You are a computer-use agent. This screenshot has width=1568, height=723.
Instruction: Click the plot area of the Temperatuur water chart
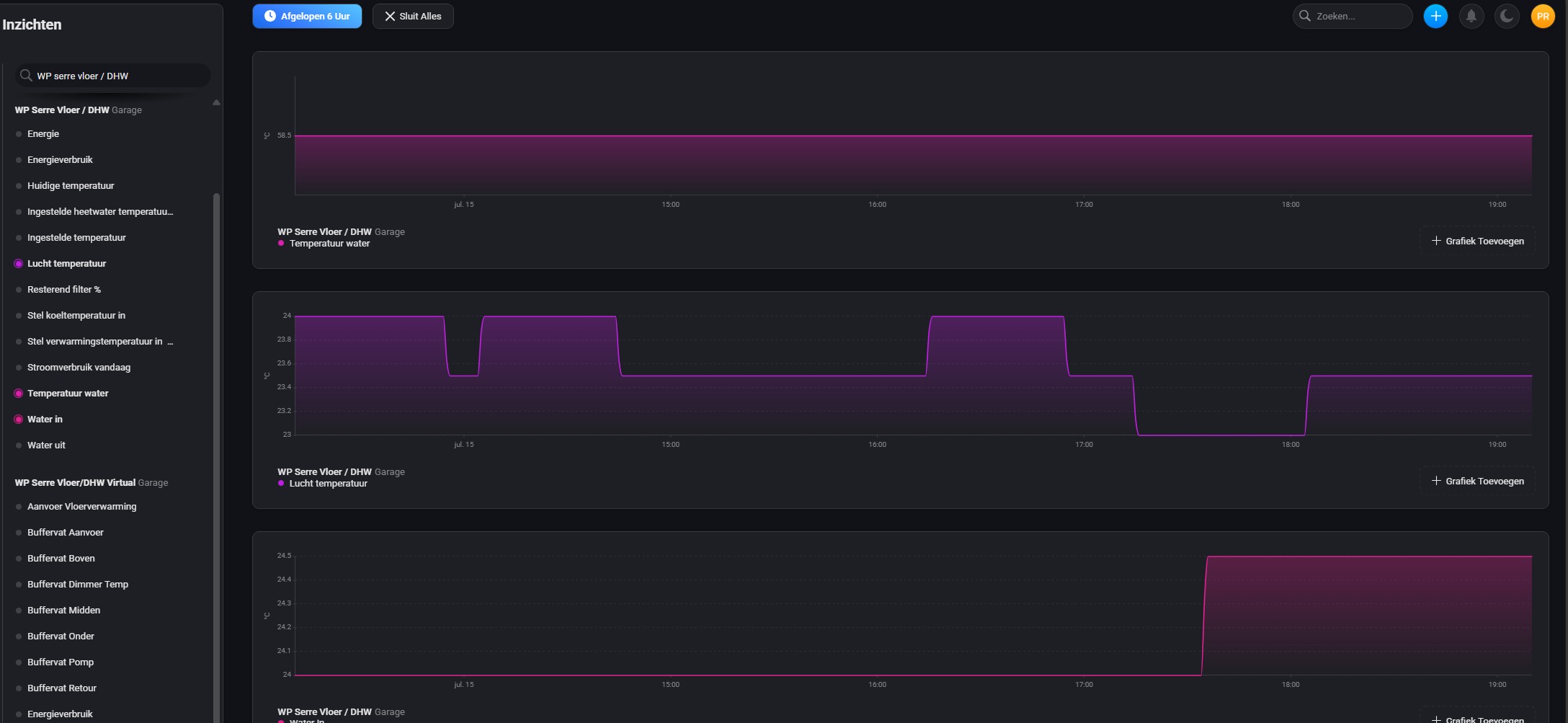click(x=913, y=136)
